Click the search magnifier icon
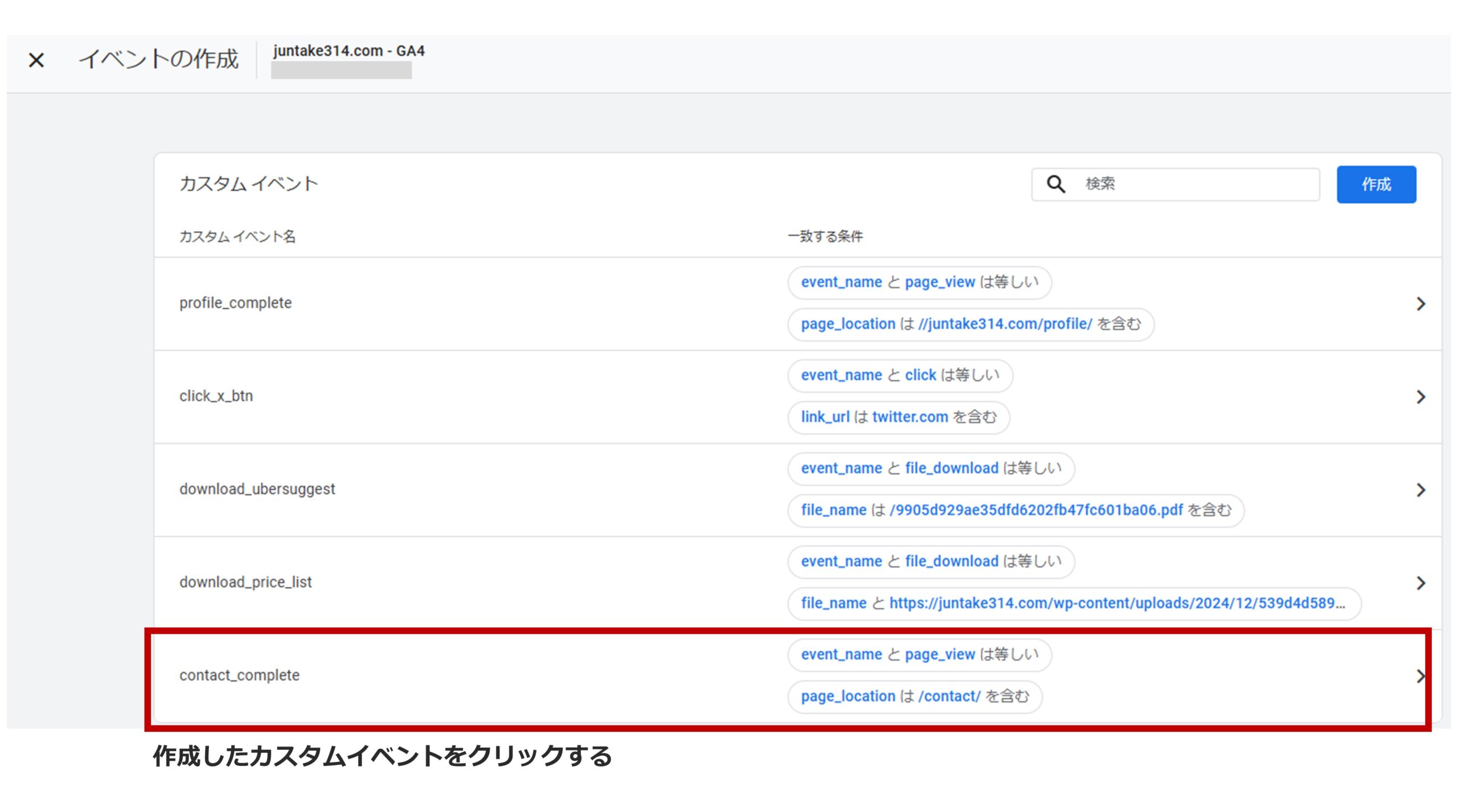1458x812 pixels. [1056, 183]
